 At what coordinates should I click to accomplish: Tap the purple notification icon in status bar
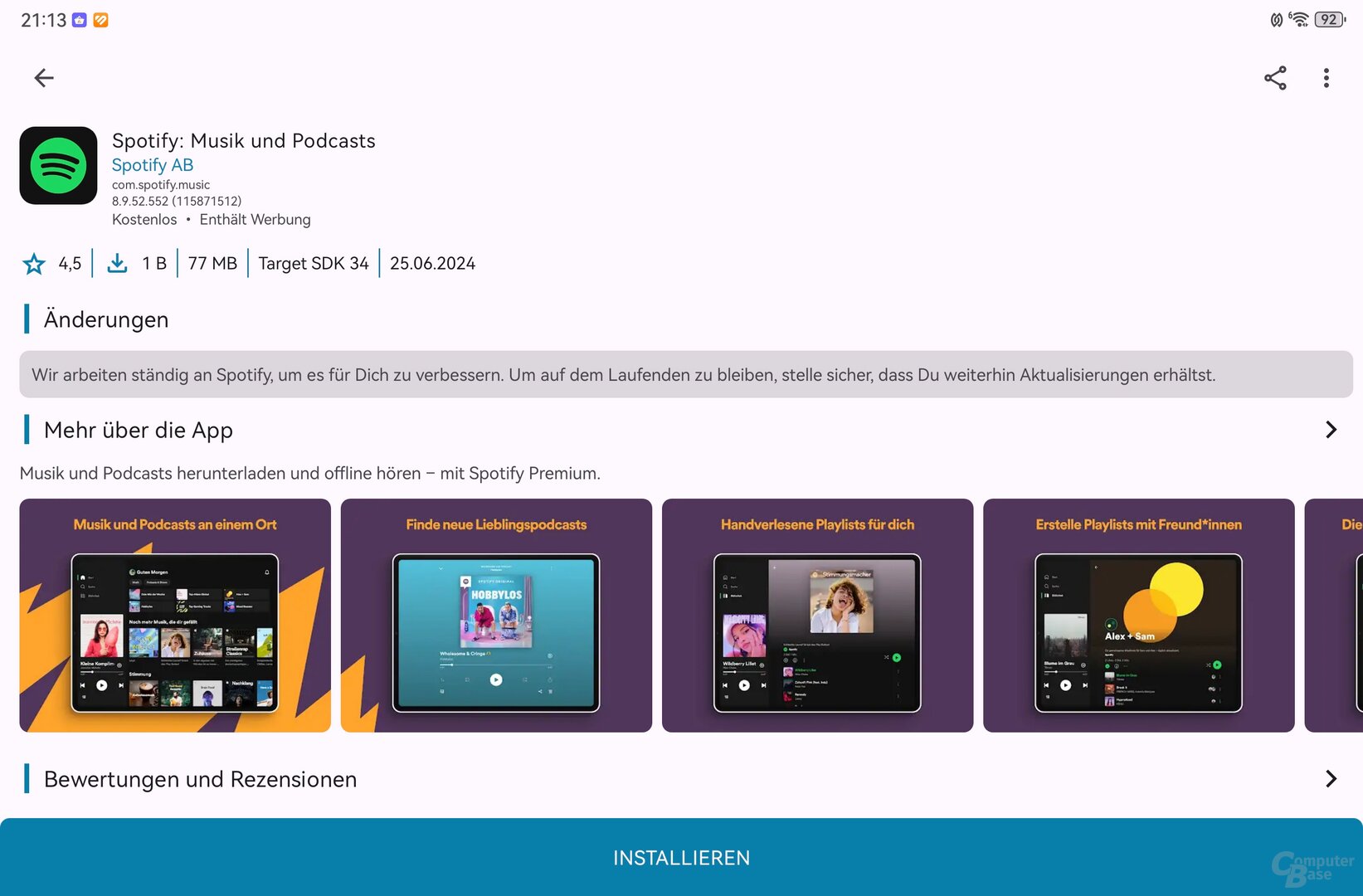[x=80, y=20]
